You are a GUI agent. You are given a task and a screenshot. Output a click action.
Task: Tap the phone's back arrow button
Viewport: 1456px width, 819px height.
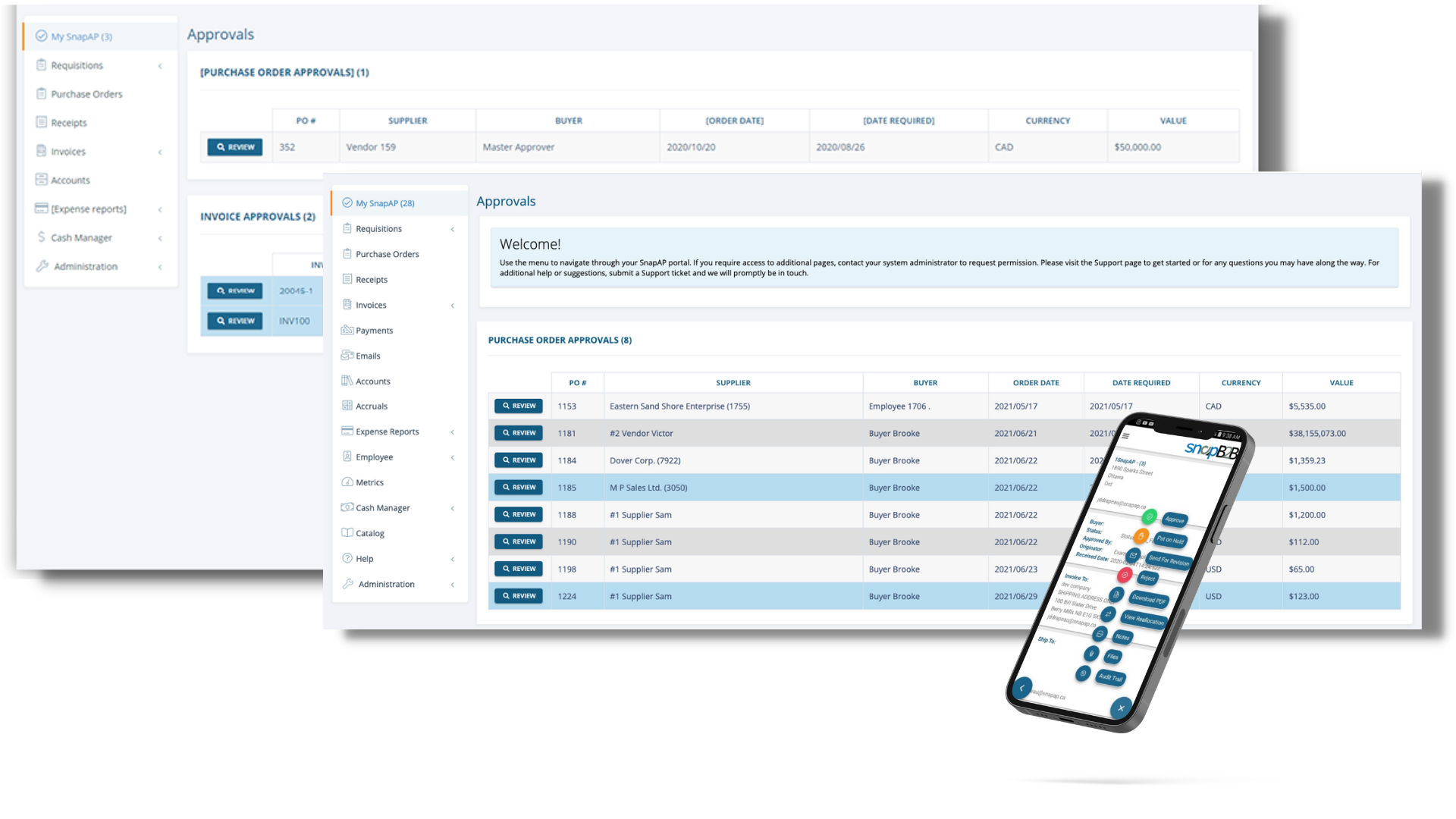tap(1021, 688)
